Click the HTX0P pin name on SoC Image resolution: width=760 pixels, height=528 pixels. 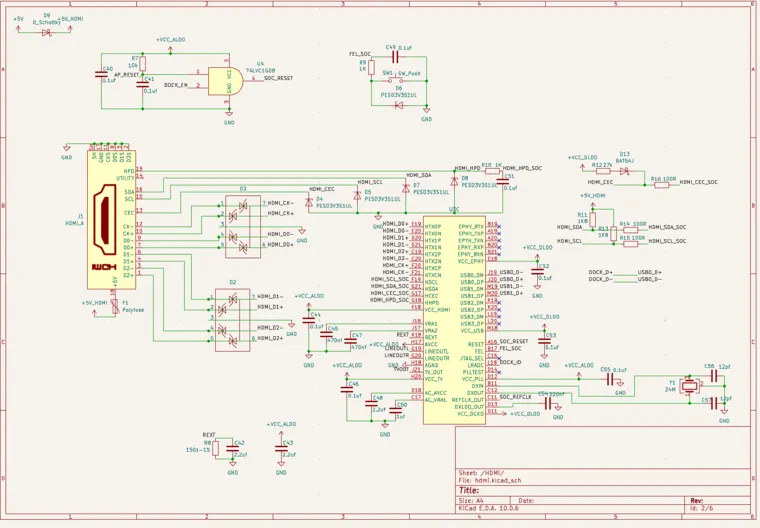(x=433, y=226)
